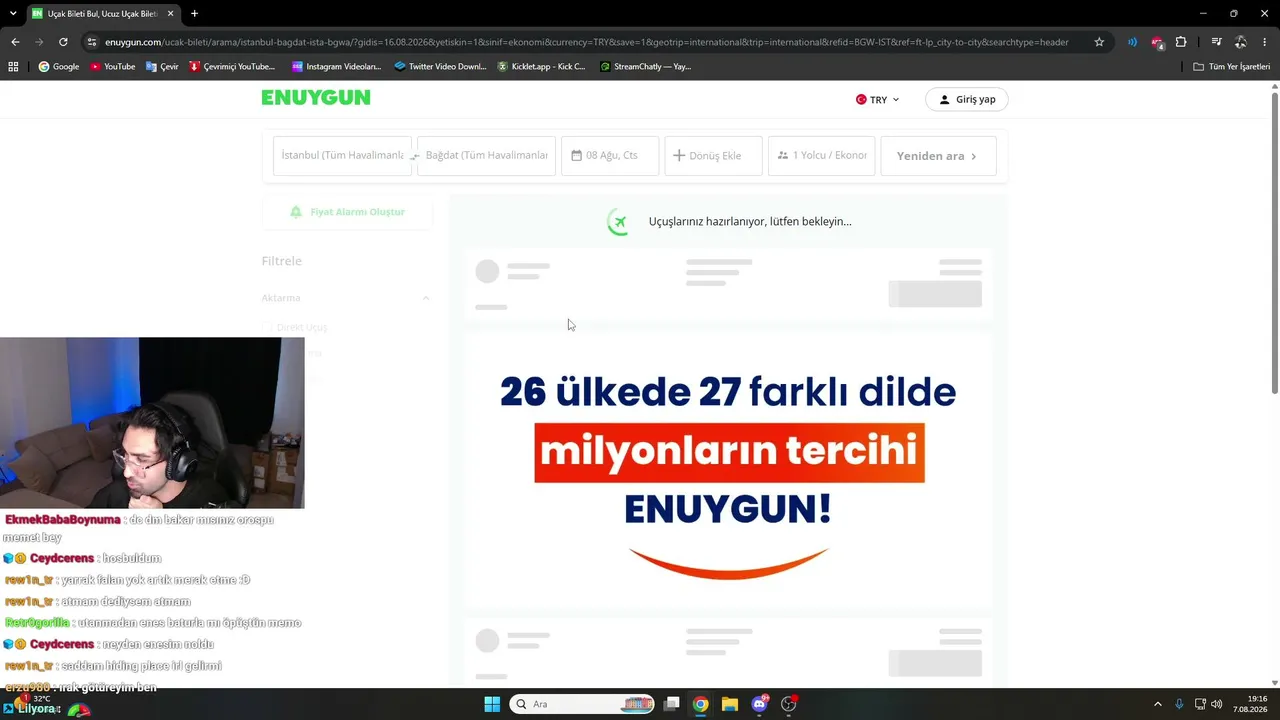Click chat username Ceydcerens saying hosbuldum
This screenshot has width=1280, height=720.
click(x=62, y=558)
